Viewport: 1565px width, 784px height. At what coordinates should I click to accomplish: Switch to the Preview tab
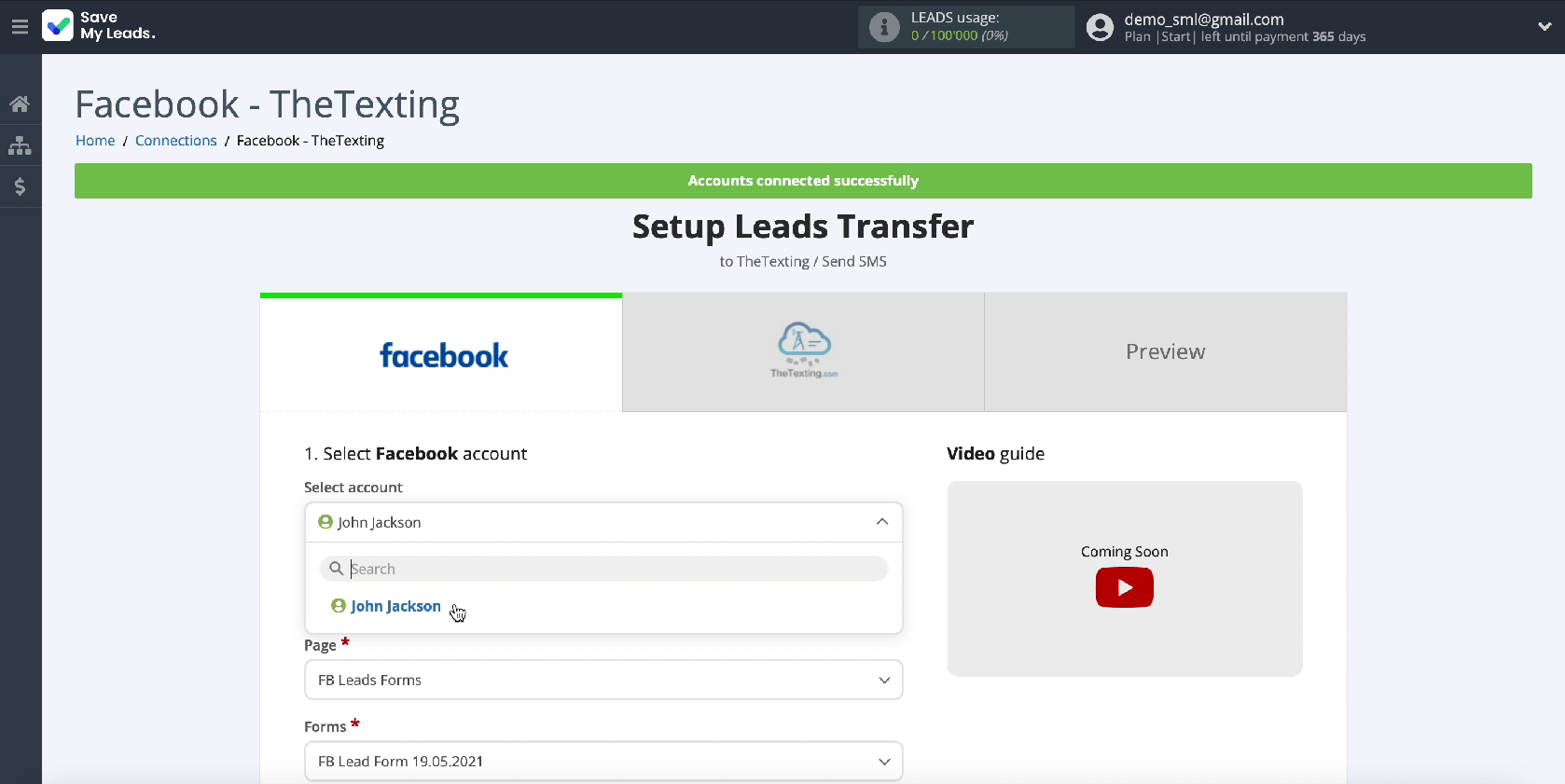1166,351
